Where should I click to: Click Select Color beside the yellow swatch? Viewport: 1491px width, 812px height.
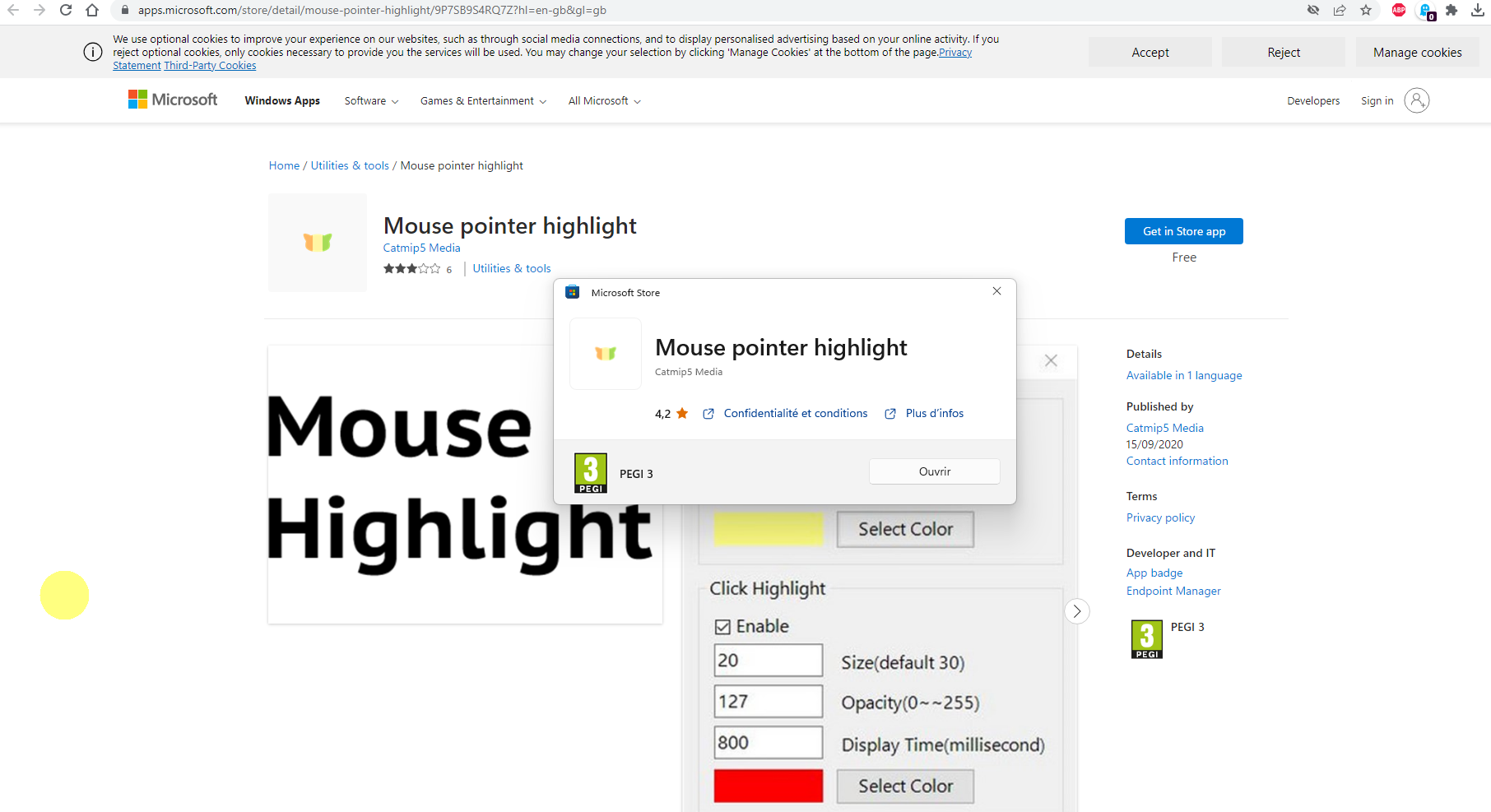(x=905, y=529)
